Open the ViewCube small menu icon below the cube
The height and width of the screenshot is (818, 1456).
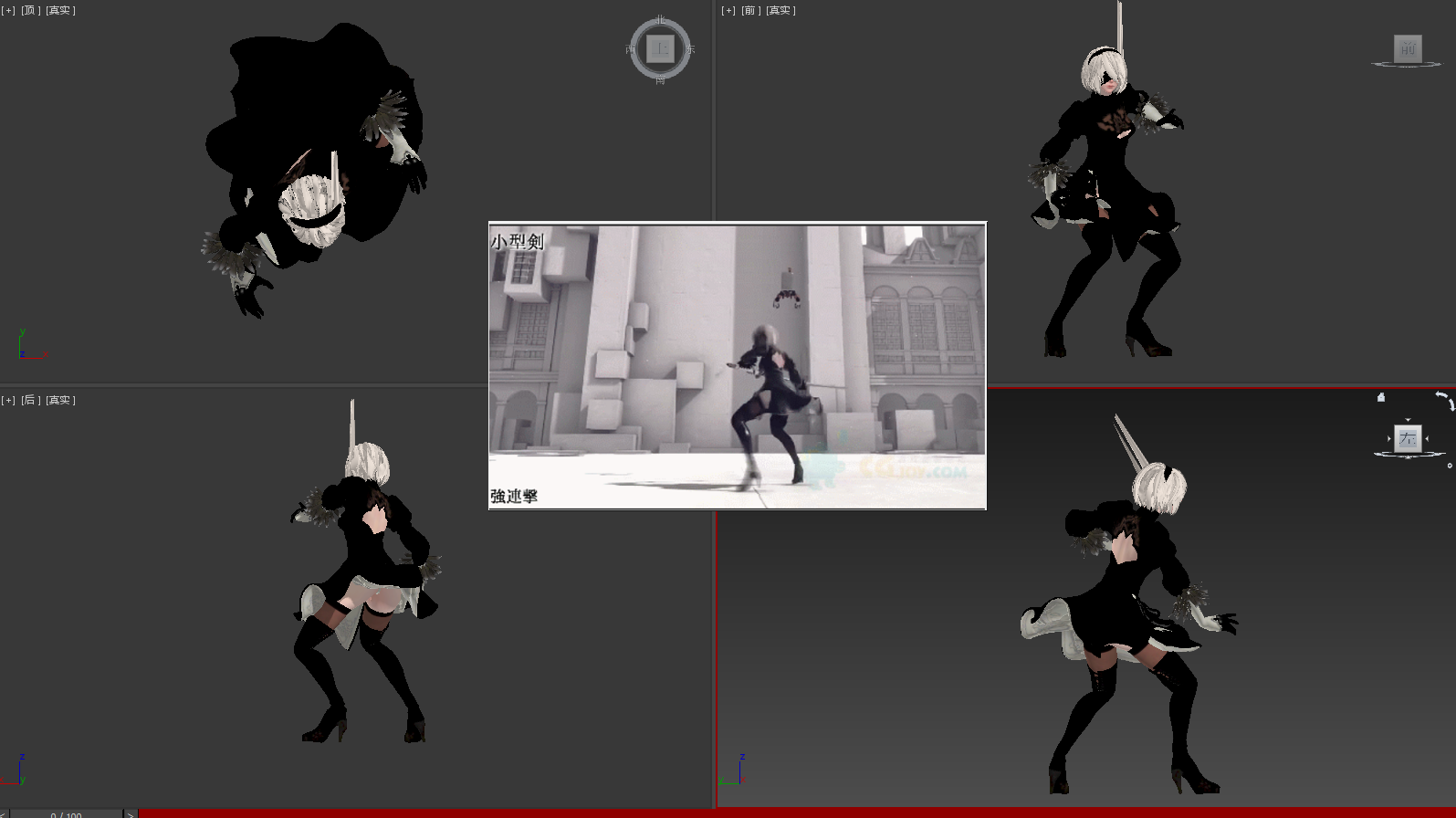point(1450,466)
